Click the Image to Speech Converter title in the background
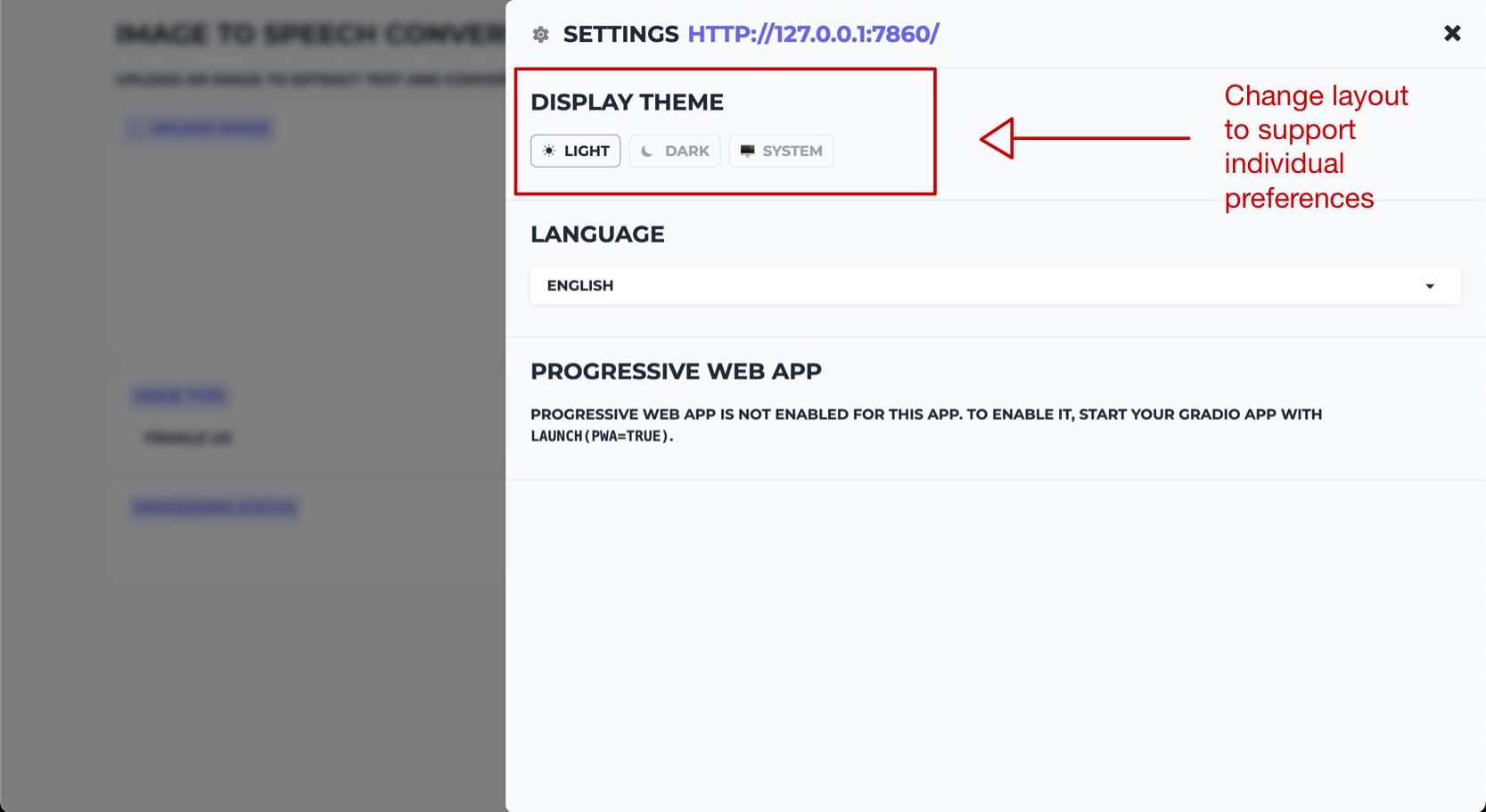 [x=310, y=34]
